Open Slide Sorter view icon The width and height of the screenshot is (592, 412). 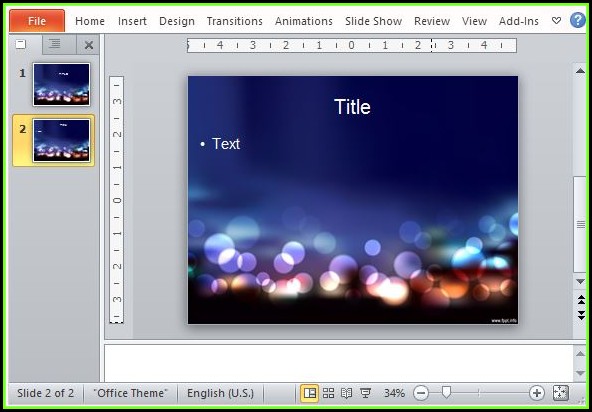[x=328, y=393]
